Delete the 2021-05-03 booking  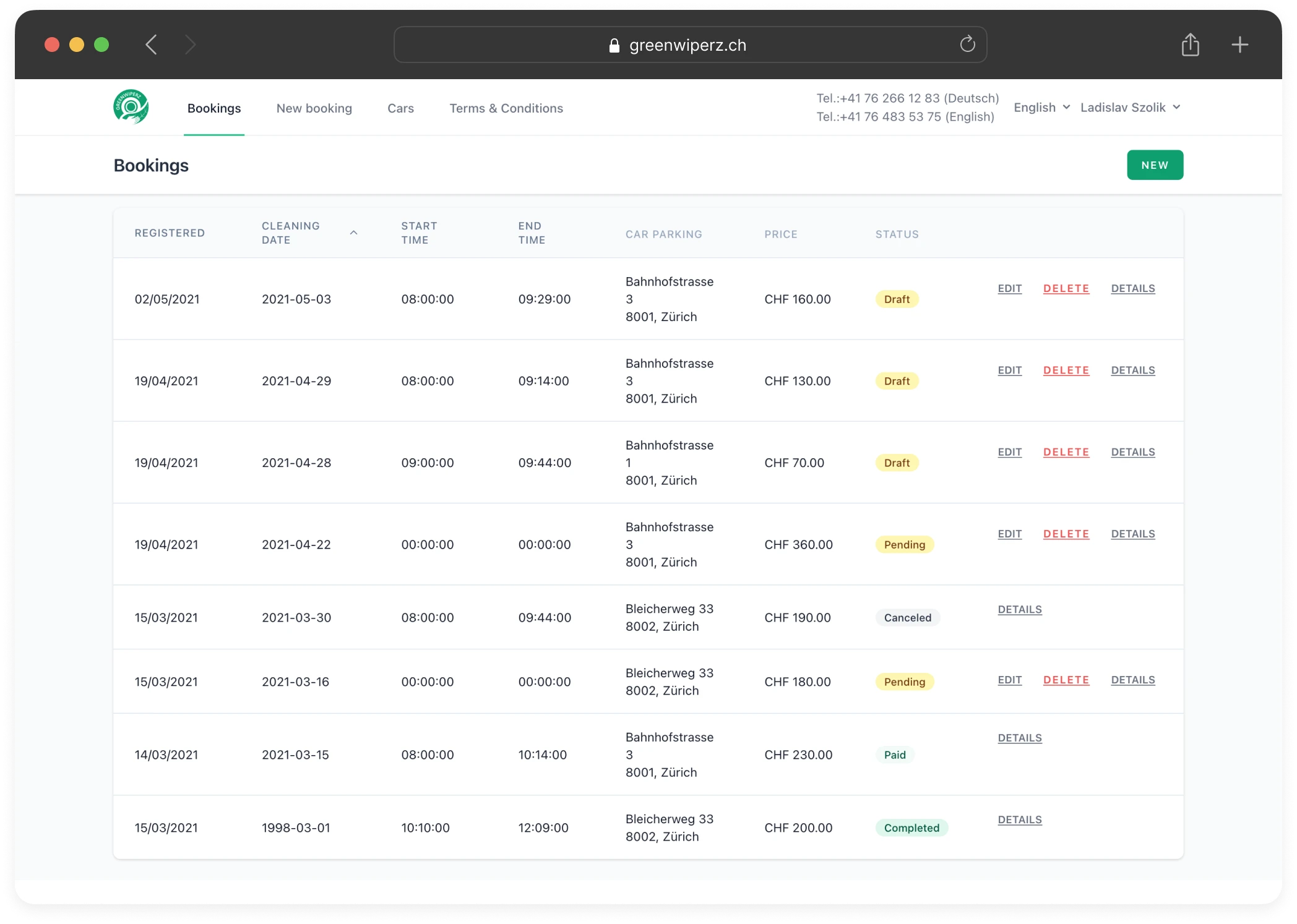pyautogui.click(x=1066, y=289)
